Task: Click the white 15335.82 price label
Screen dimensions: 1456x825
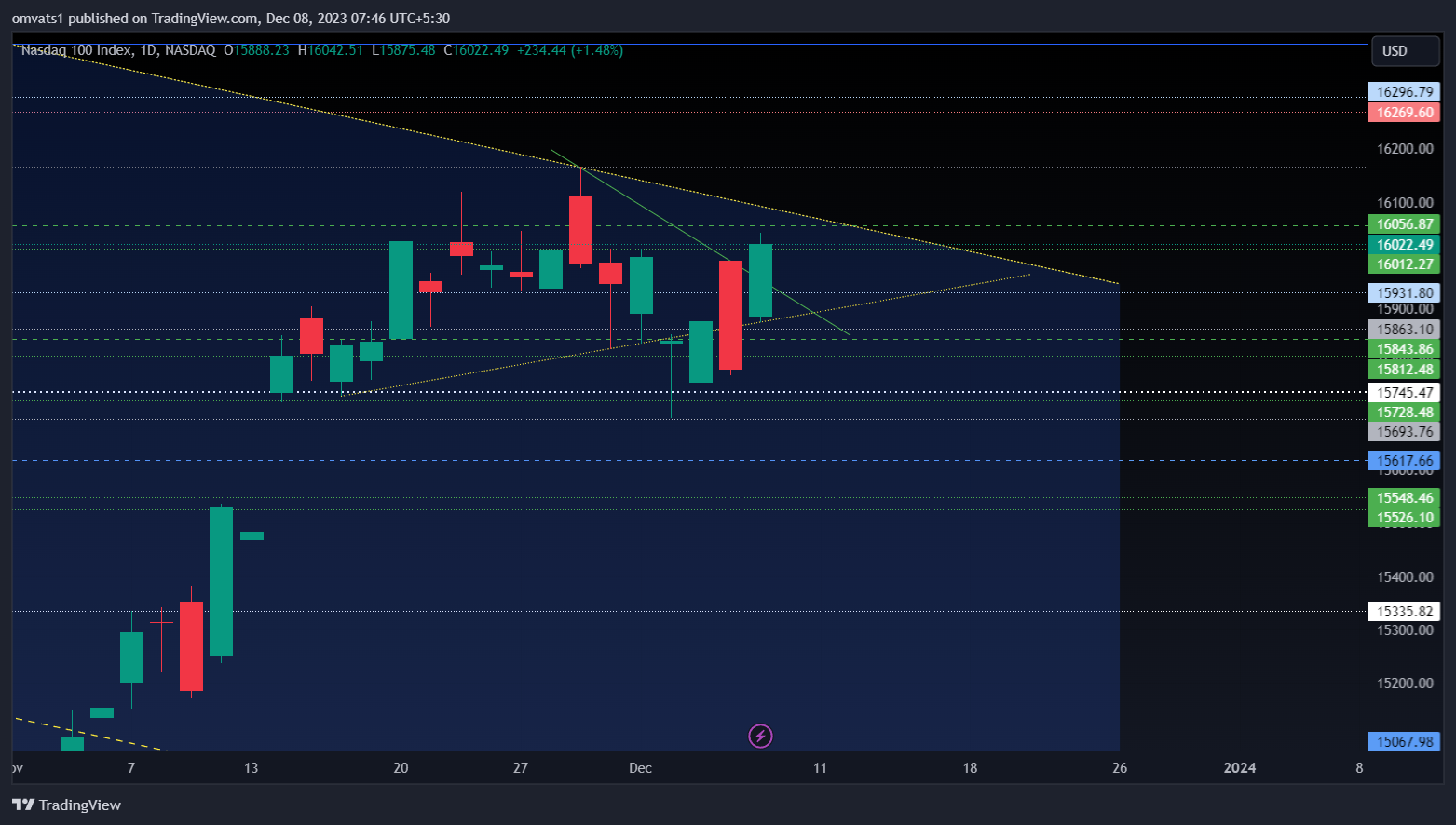Action: (1404, 612)
